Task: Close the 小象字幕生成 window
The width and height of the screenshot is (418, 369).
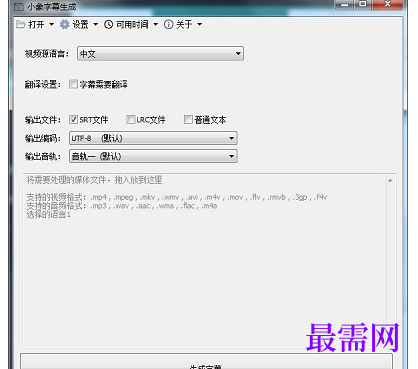Action: click(387, 4)
